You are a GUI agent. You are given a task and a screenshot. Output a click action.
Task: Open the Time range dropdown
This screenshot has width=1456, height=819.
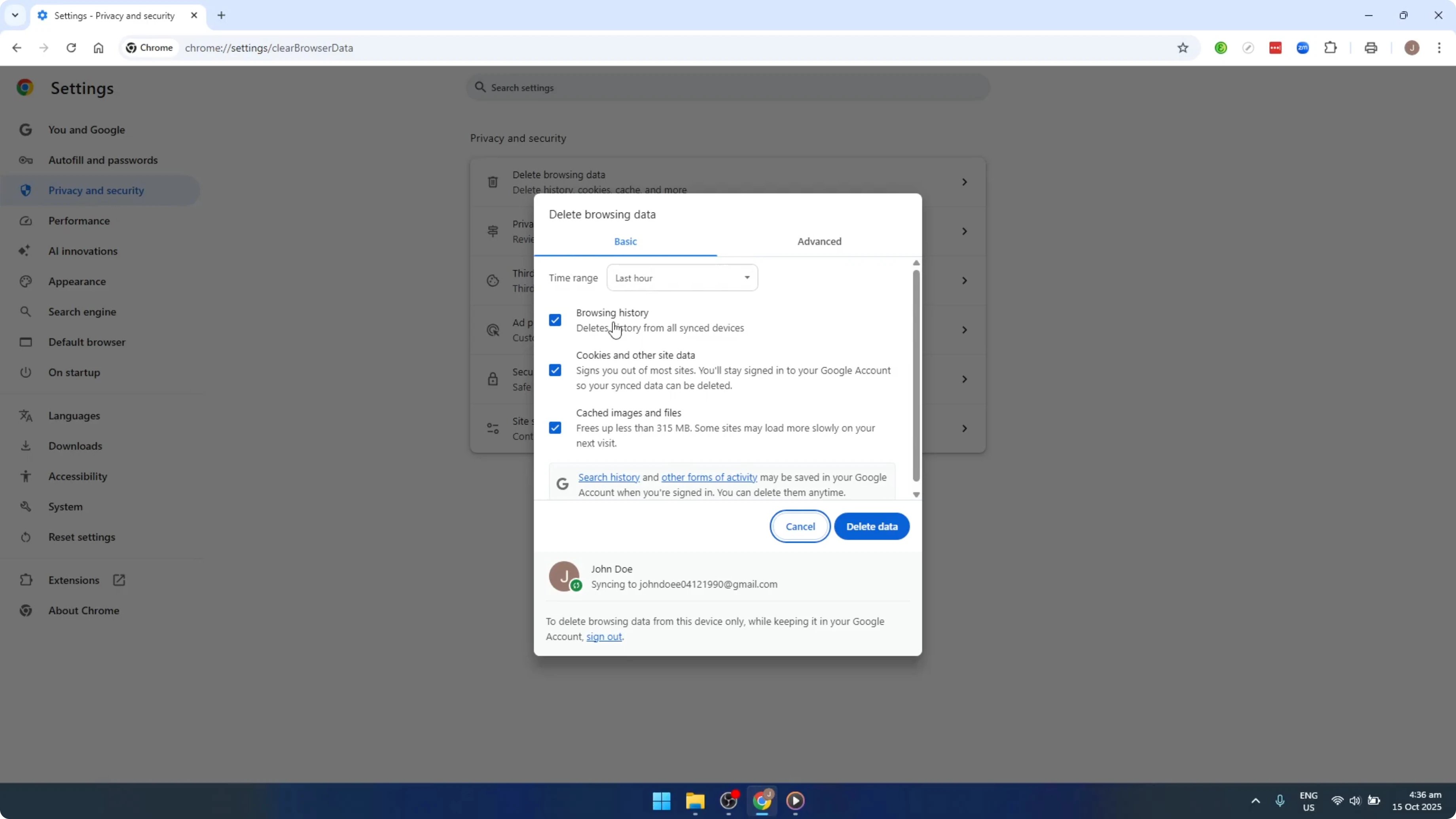tap(682, 277)
